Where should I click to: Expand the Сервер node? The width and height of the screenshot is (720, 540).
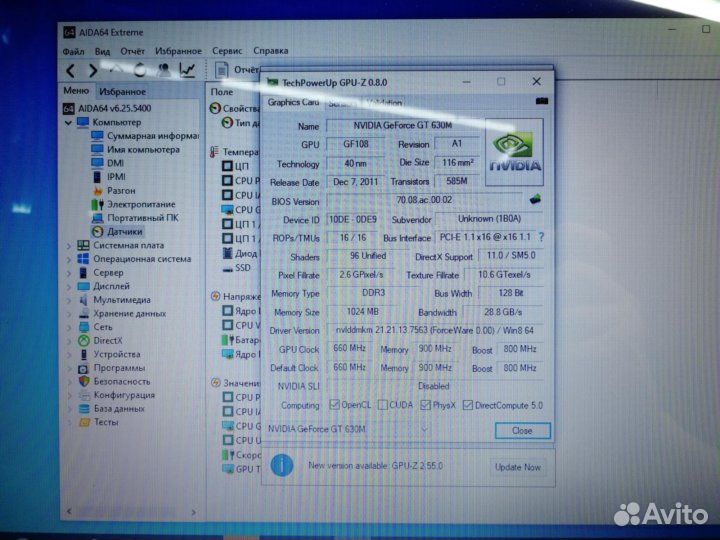tap(69, 273)
